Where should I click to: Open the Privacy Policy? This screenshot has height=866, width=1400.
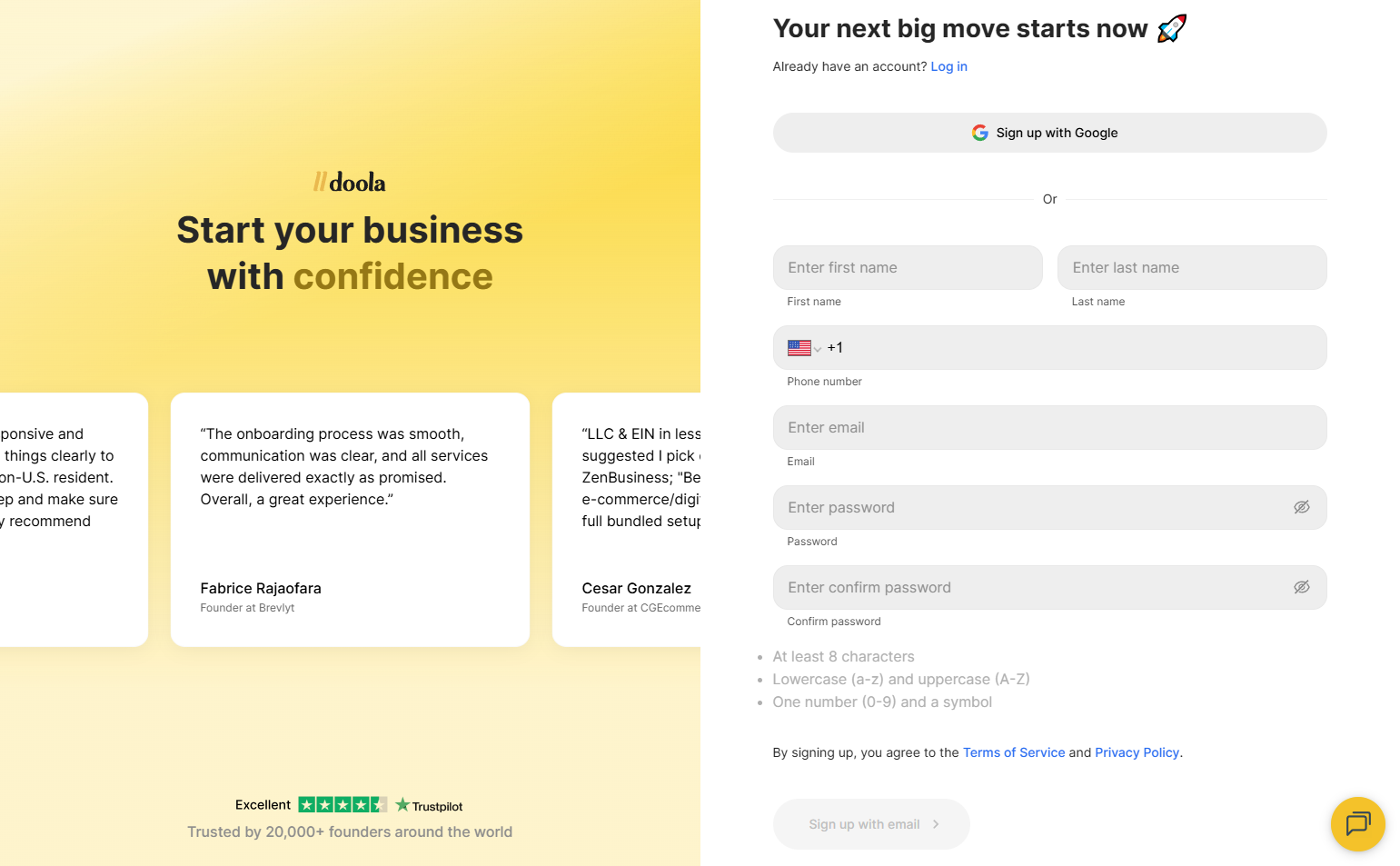click(1136, 752)
